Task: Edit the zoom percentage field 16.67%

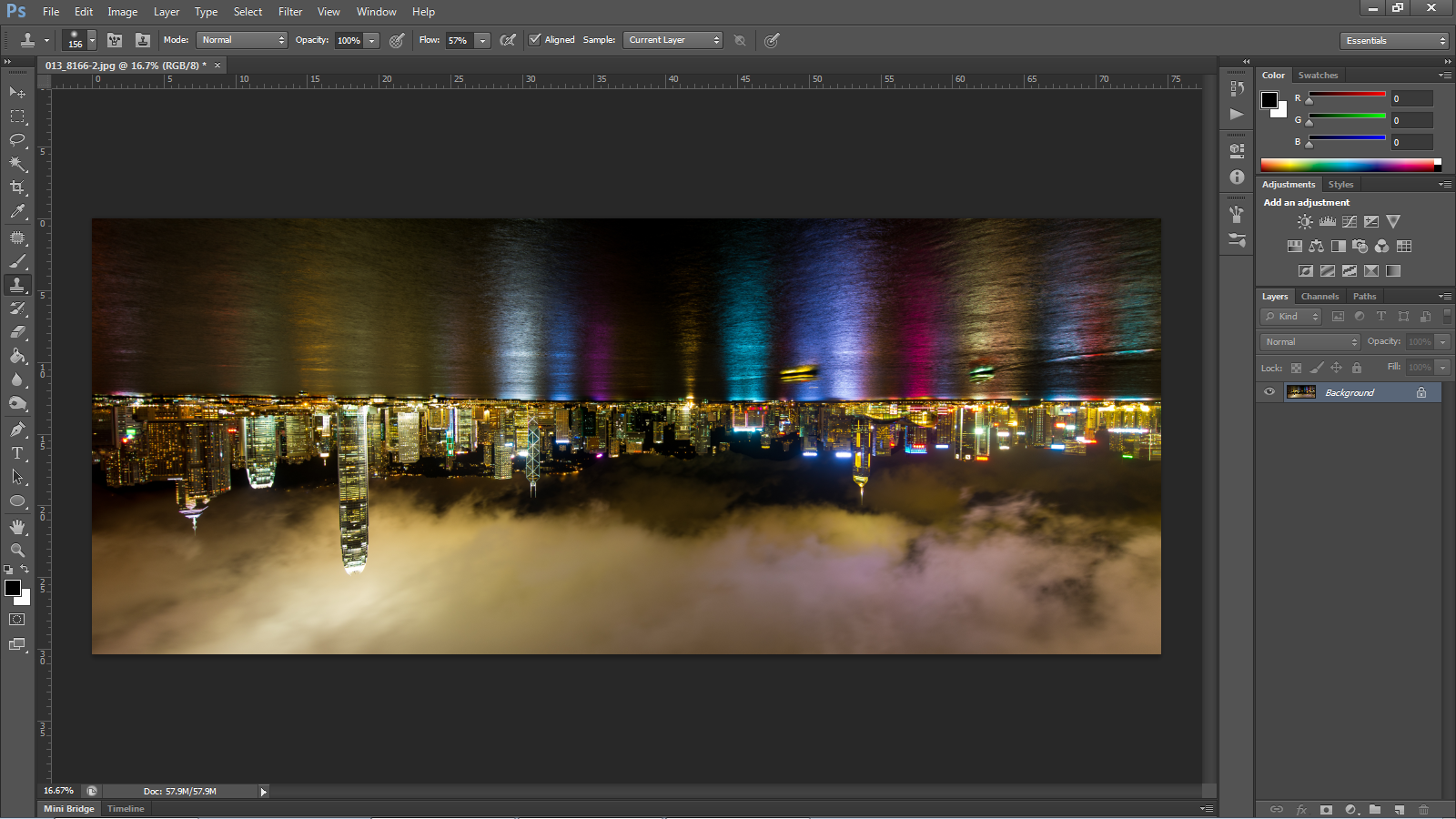Action: 59,791
